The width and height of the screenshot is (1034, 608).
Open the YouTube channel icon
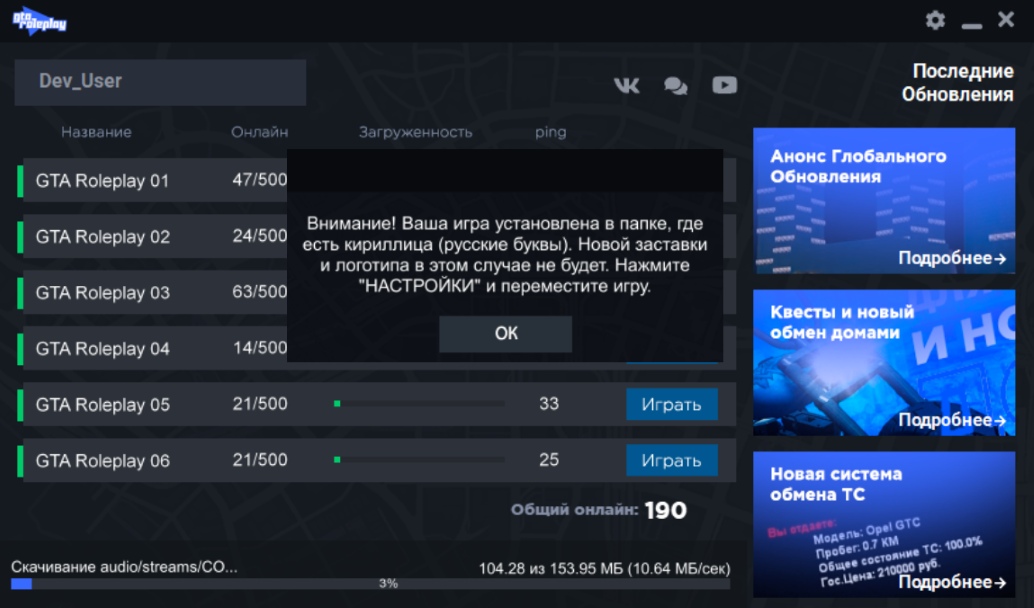click(725, 85)
